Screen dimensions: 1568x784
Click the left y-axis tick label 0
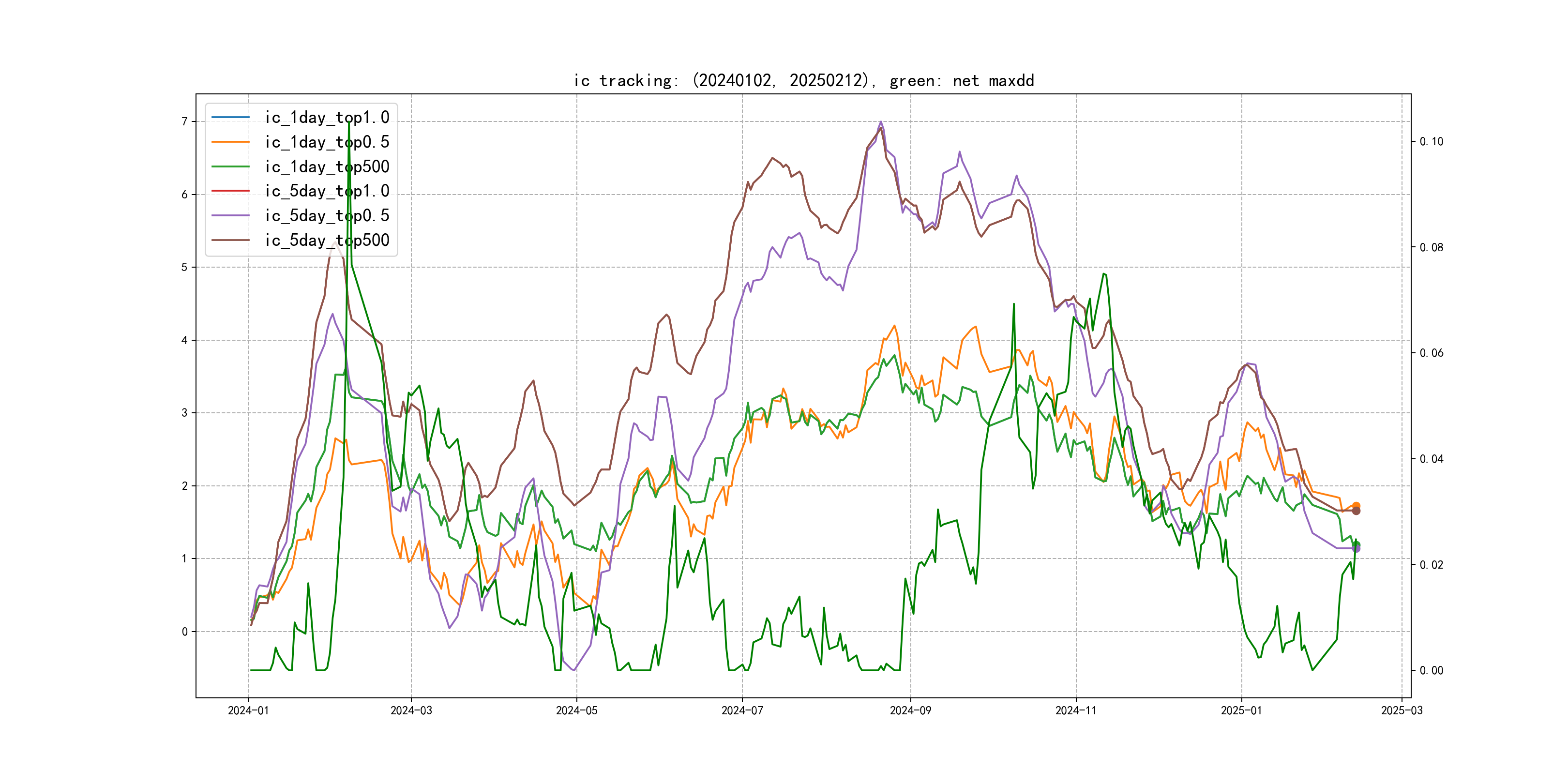[x=184, y=632]
